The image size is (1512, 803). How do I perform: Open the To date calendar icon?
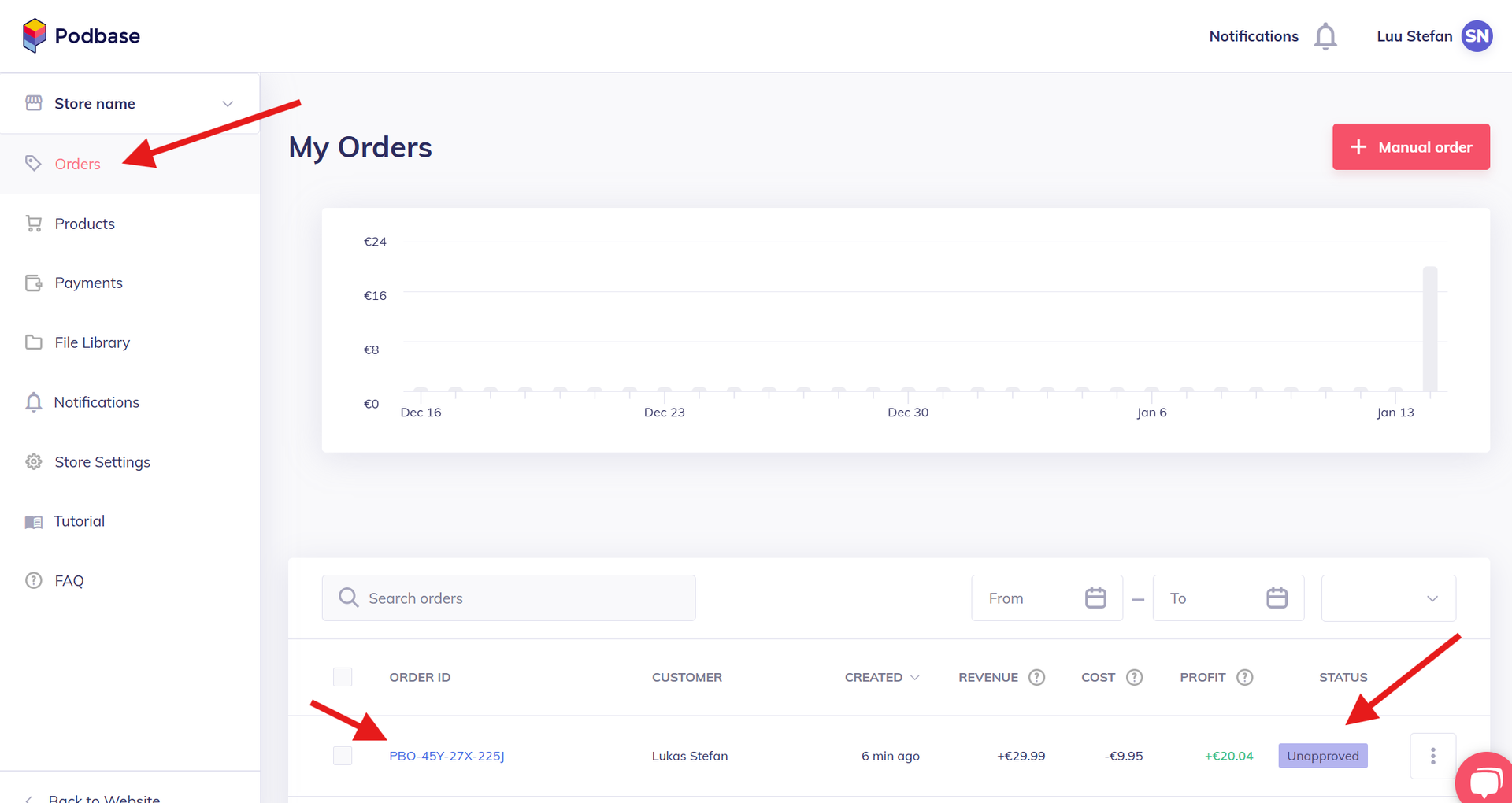1277,598
